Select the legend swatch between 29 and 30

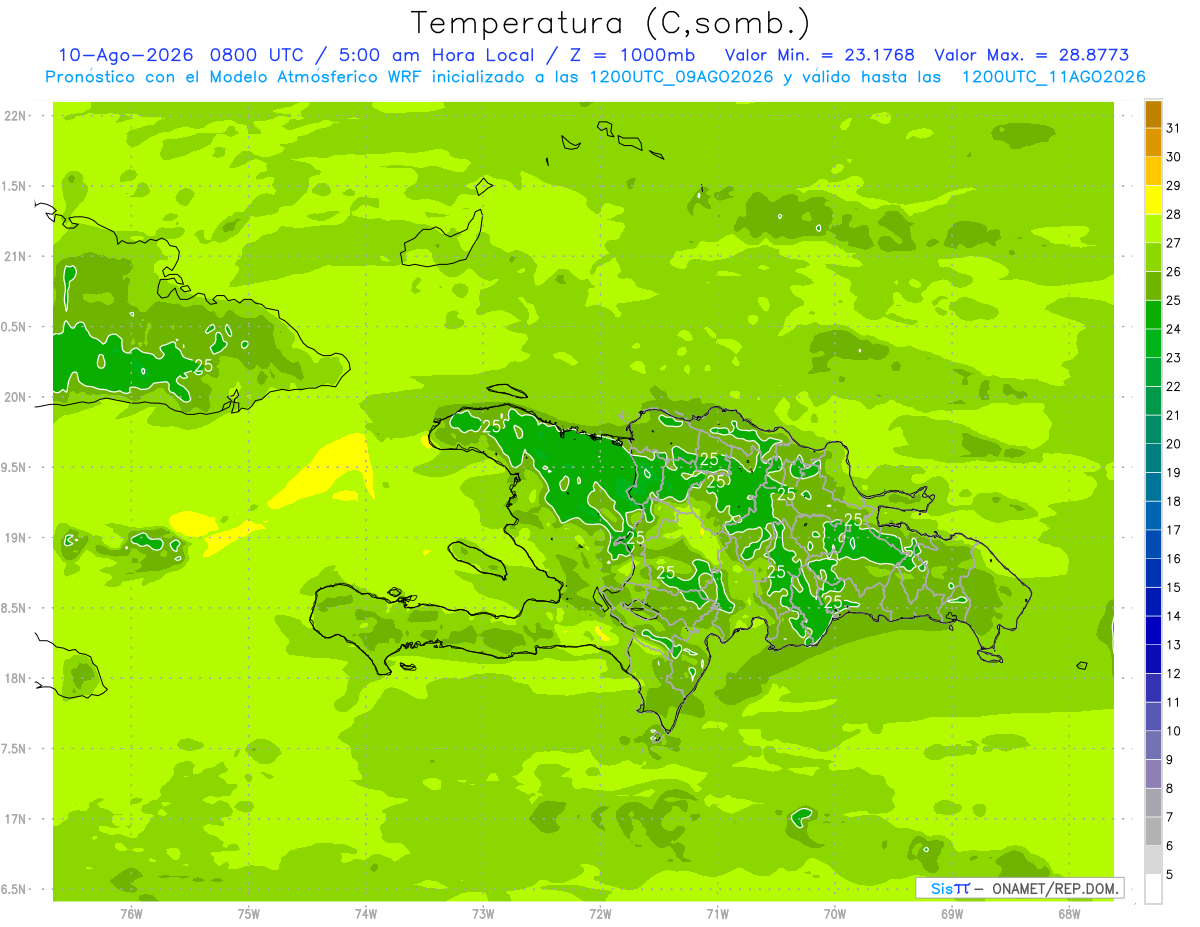(1153, 171)
